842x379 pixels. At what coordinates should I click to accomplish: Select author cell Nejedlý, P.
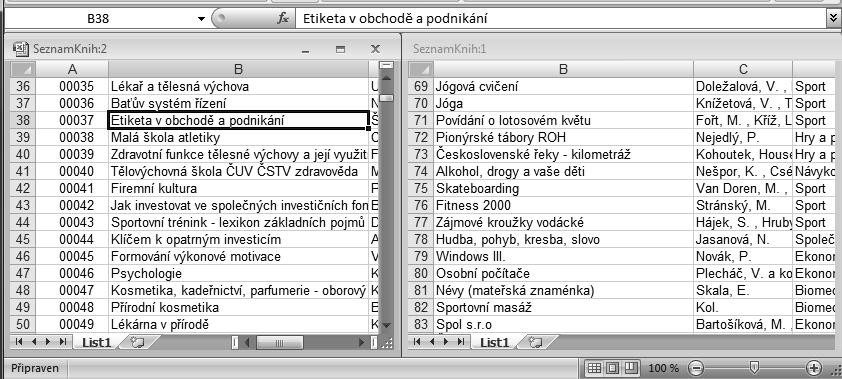click(743, 137)
